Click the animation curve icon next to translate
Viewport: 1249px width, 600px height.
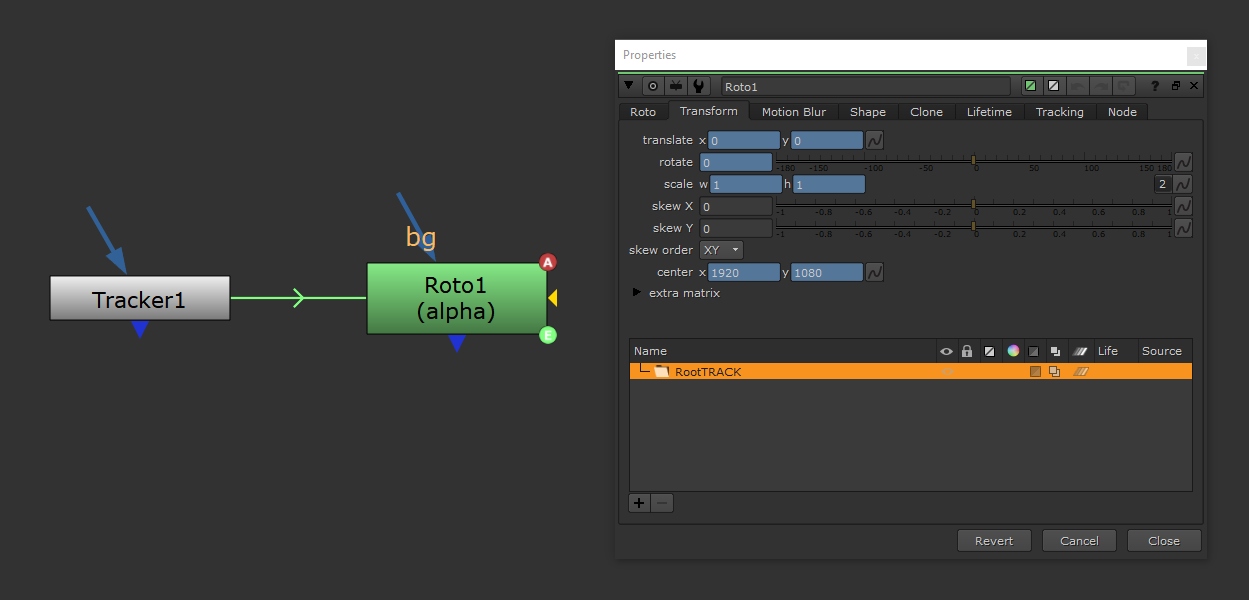874,140
